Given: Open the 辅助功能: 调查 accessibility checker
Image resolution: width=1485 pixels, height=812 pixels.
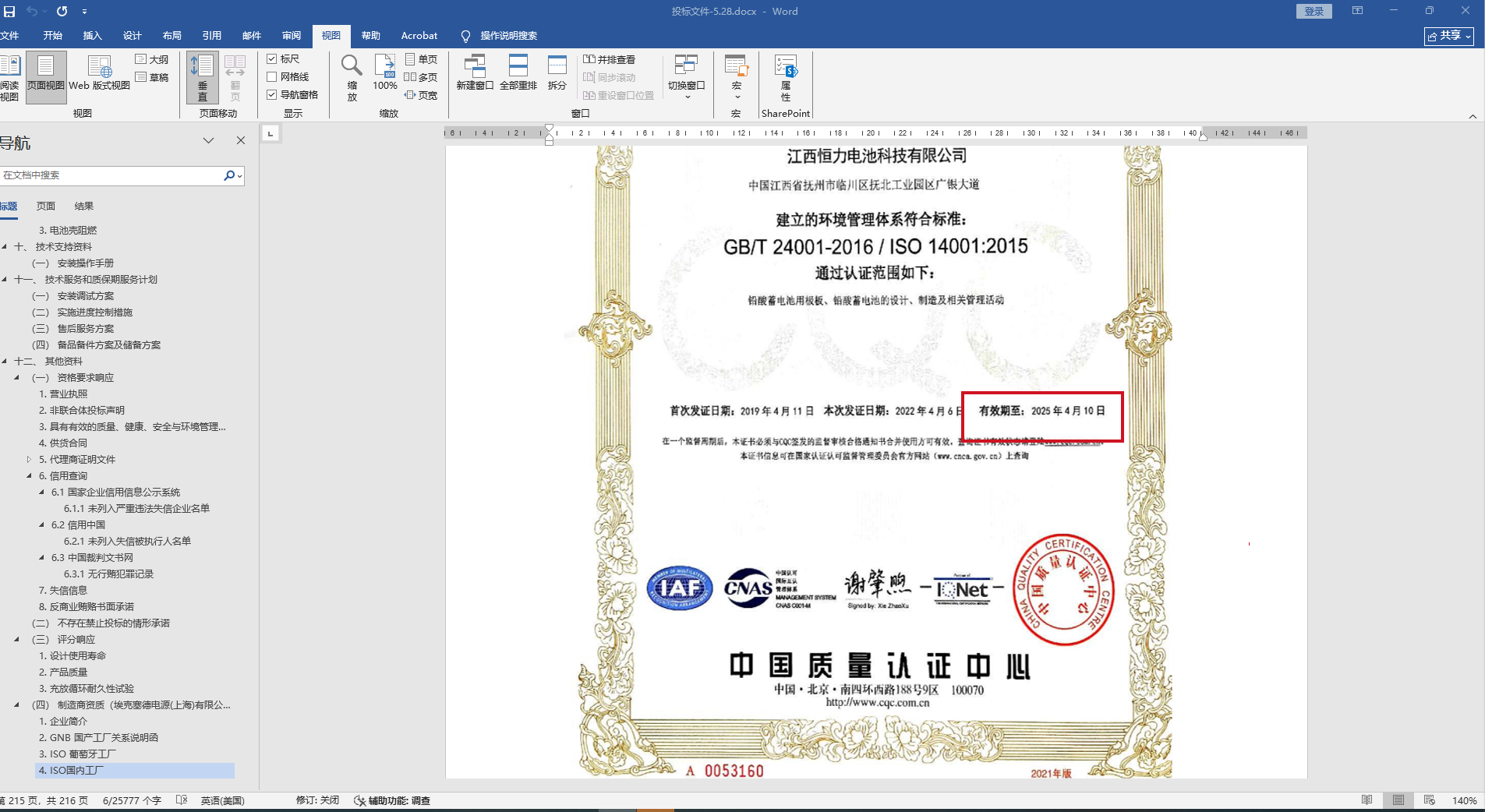Looking at the screenshot, I should [392, 800].
